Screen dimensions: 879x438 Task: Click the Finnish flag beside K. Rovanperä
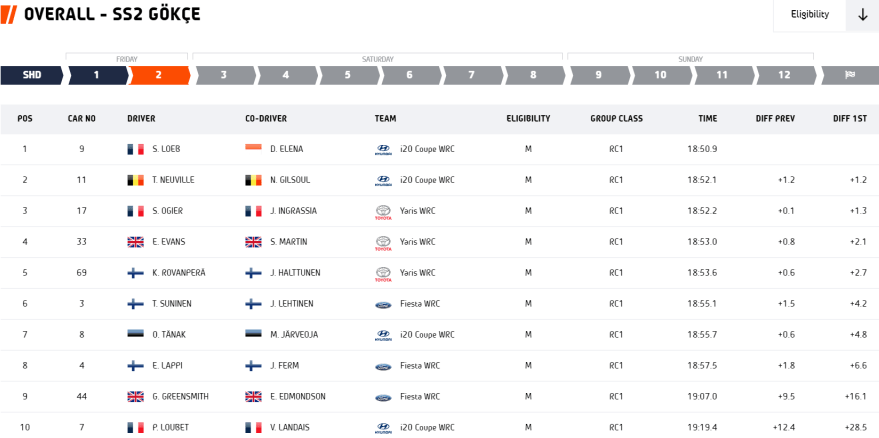135,273
